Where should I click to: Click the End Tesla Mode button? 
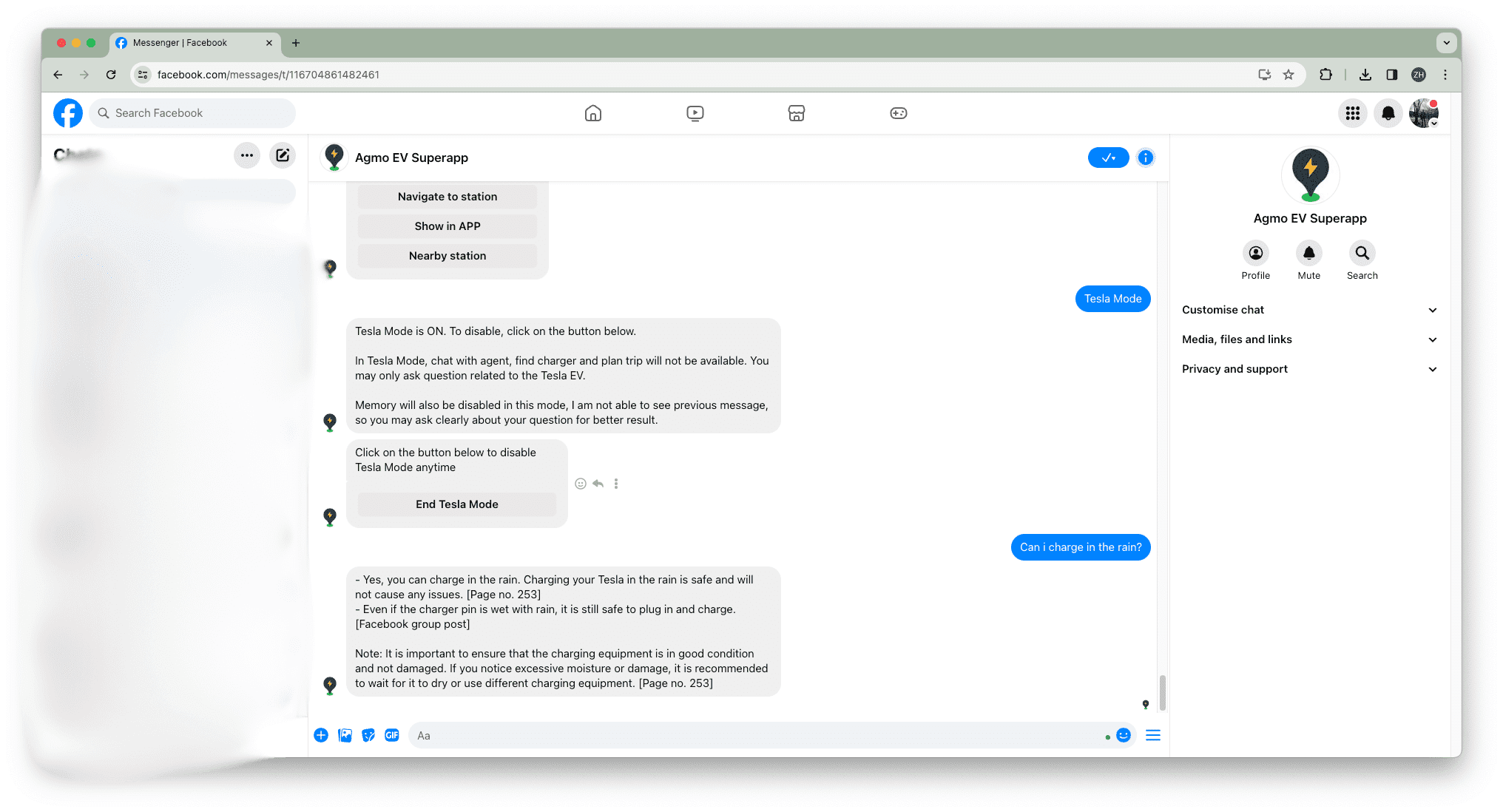point(457,504)
